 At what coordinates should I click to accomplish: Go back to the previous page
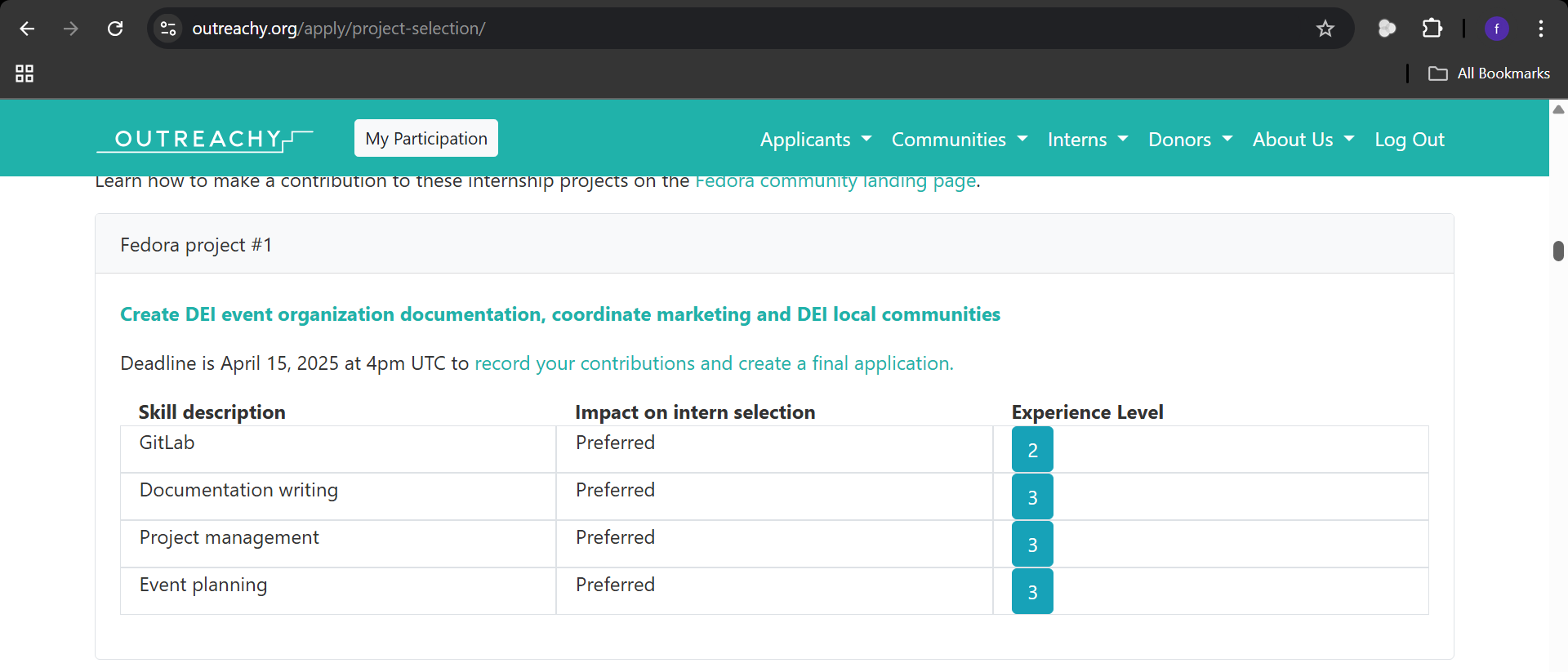(27, 29)
